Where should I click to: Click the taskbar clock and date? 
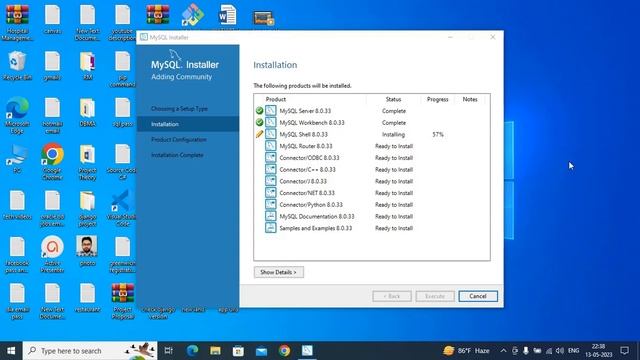598,351
